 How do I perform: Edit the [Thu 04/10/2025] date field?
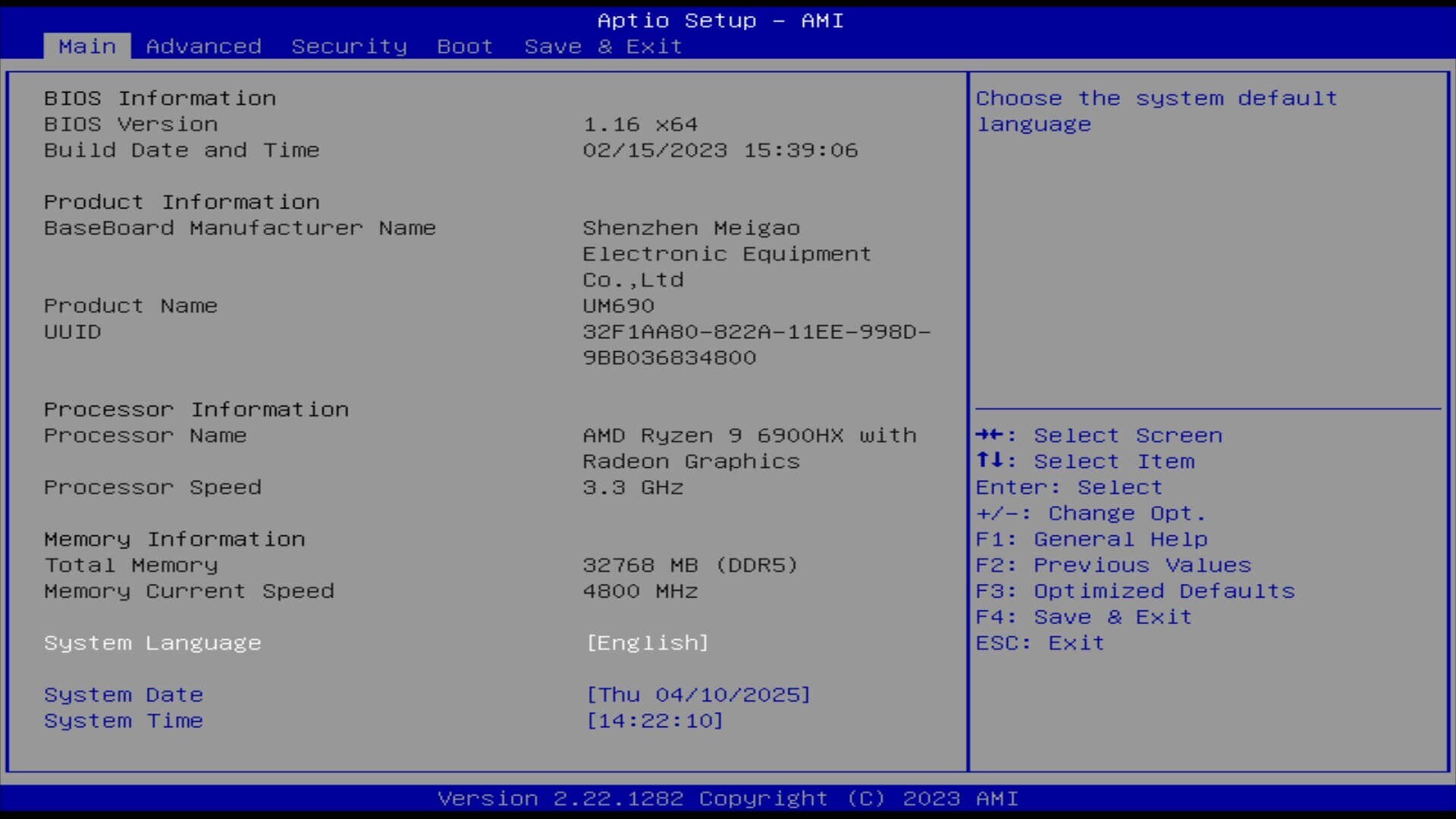click(x=698, y=695)
